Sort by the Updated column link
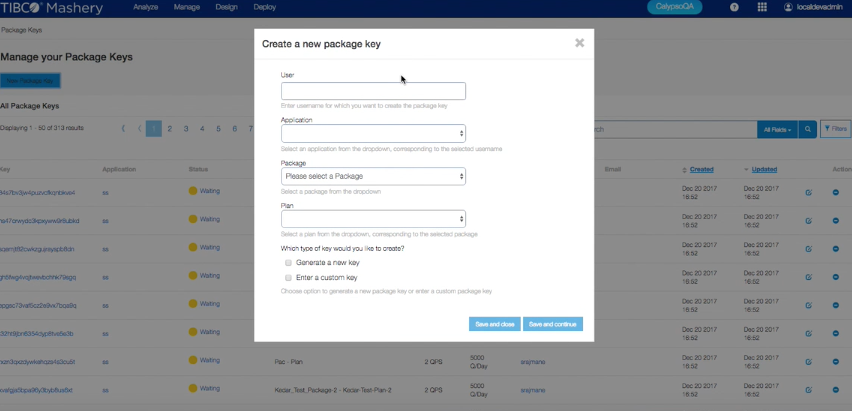852x411 pixels. (x=764, y=170)
